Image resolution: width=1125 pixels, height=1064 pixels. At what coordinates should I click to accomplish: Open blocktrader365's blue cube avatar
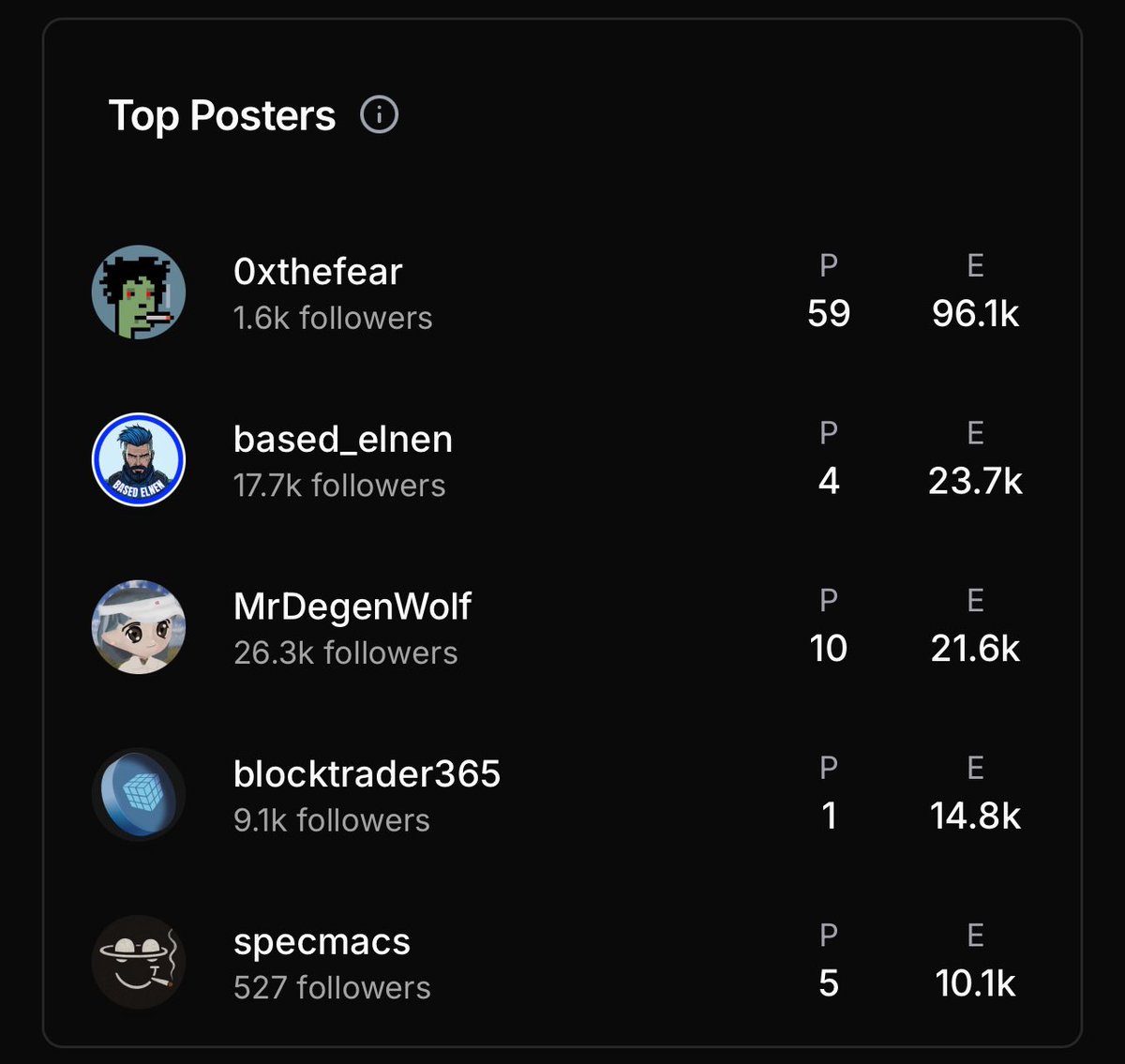pos(139,794)
